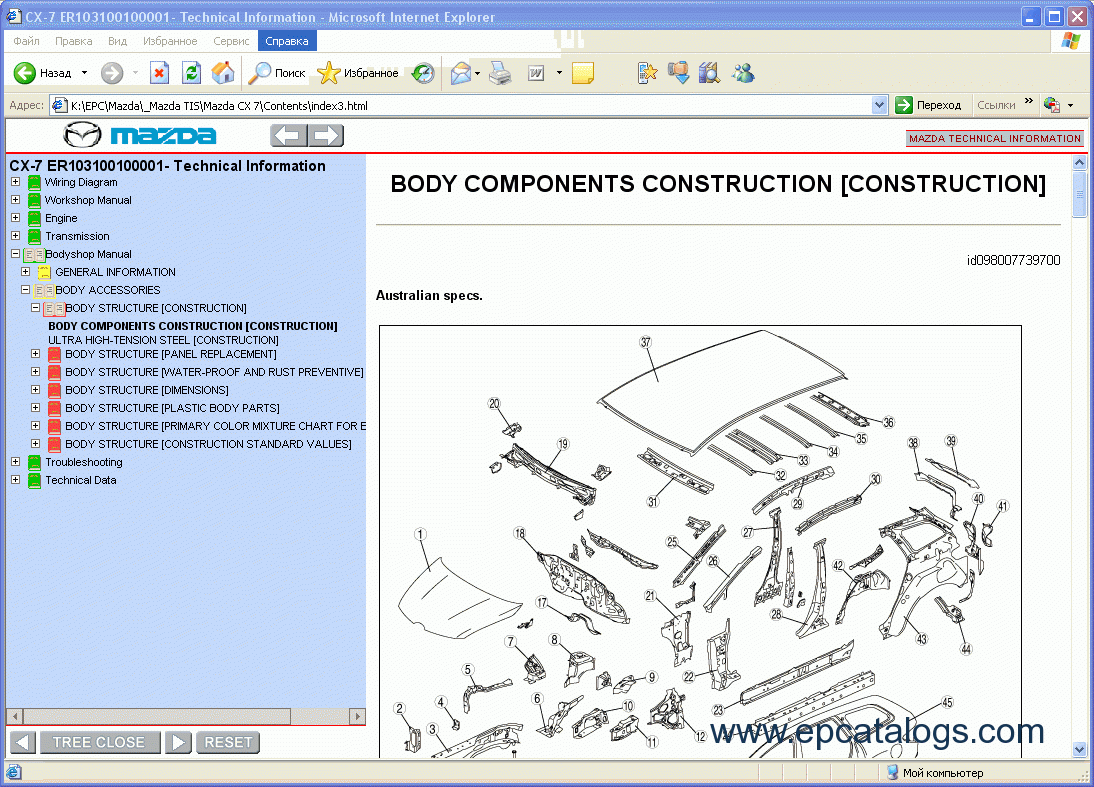This screenshot has width=1094, height=787.
Task: Click the green Wiring Diagram book icon
Action: click(34, 183)
